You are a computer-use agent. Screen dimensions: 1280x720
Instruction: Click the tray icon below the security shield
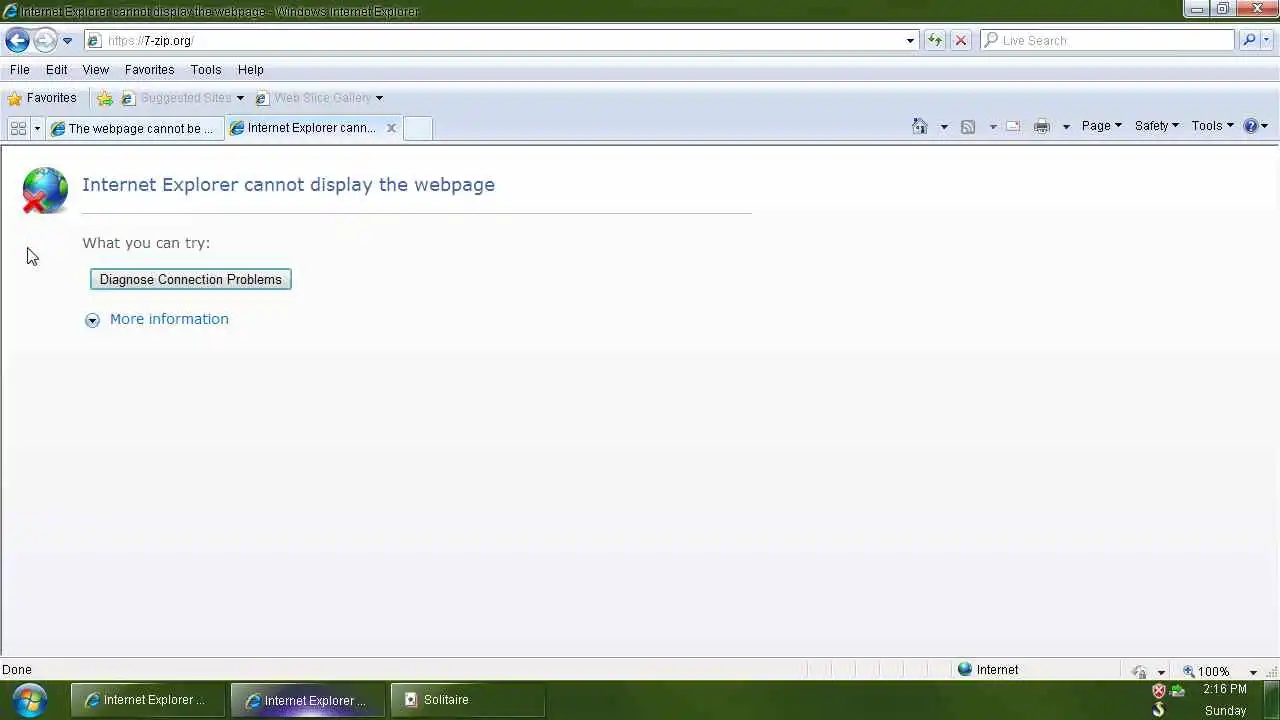click(x=1159, y=710)
